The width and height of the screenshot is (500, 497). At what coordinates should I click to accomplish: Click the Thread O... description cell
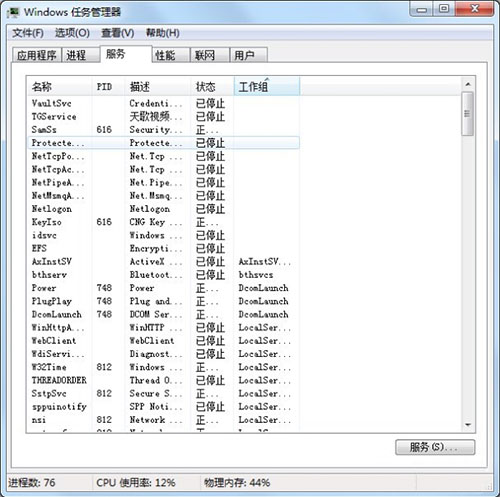[x=156, y=381]
